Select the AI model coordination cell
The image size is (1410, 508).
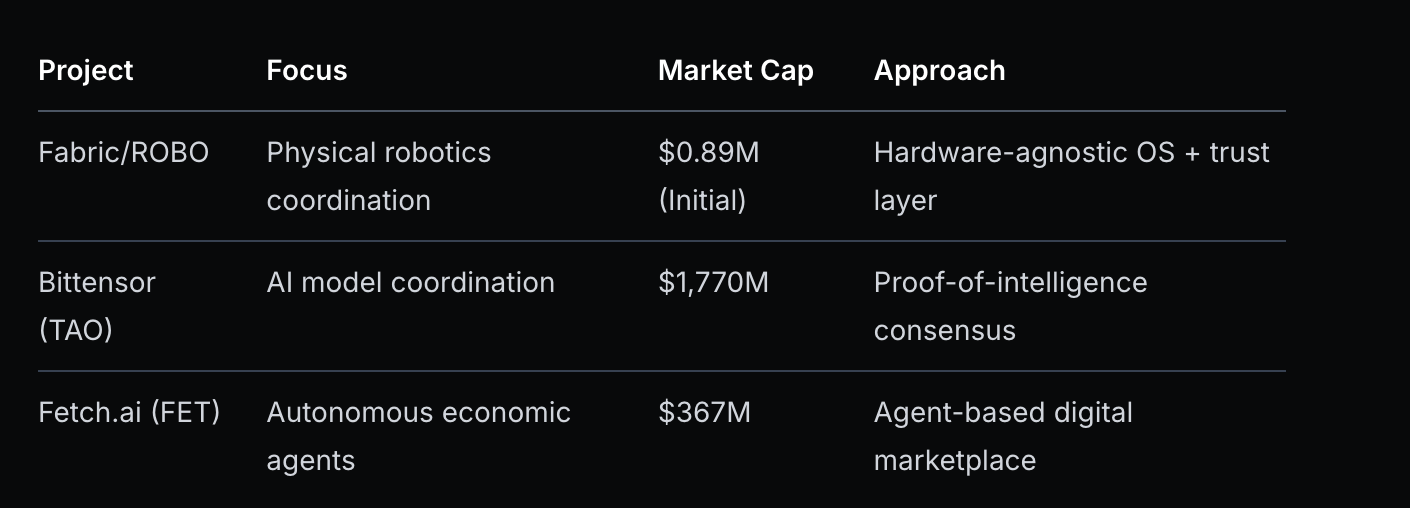pyautogui.click(x=411, y=283)
